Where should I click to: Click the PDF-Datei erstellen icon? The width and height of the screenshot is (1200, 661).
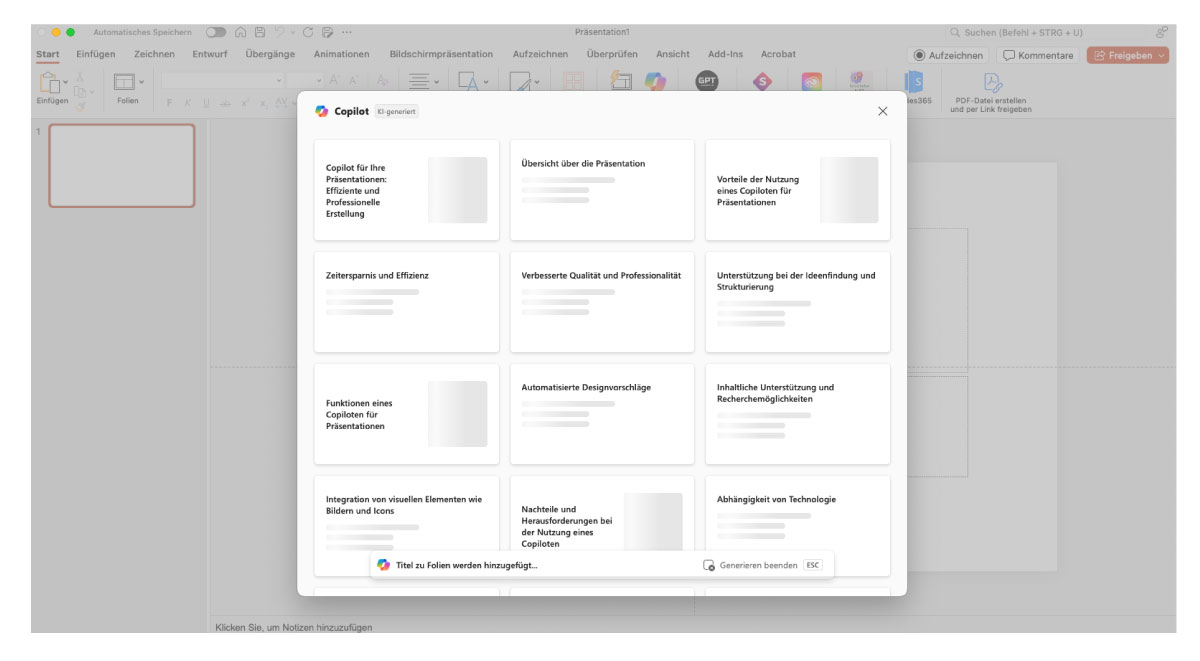tap(991, 82)
